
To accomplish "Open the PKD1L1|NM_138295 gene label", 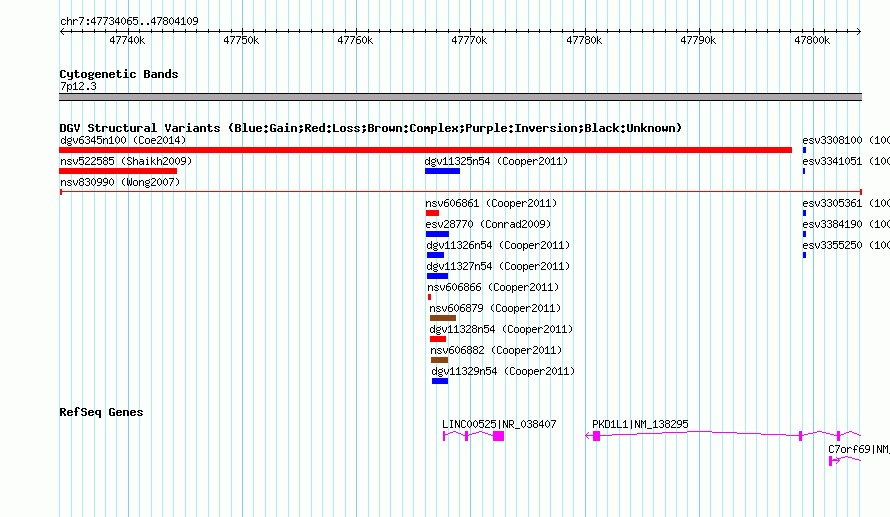I will (640, 424).
